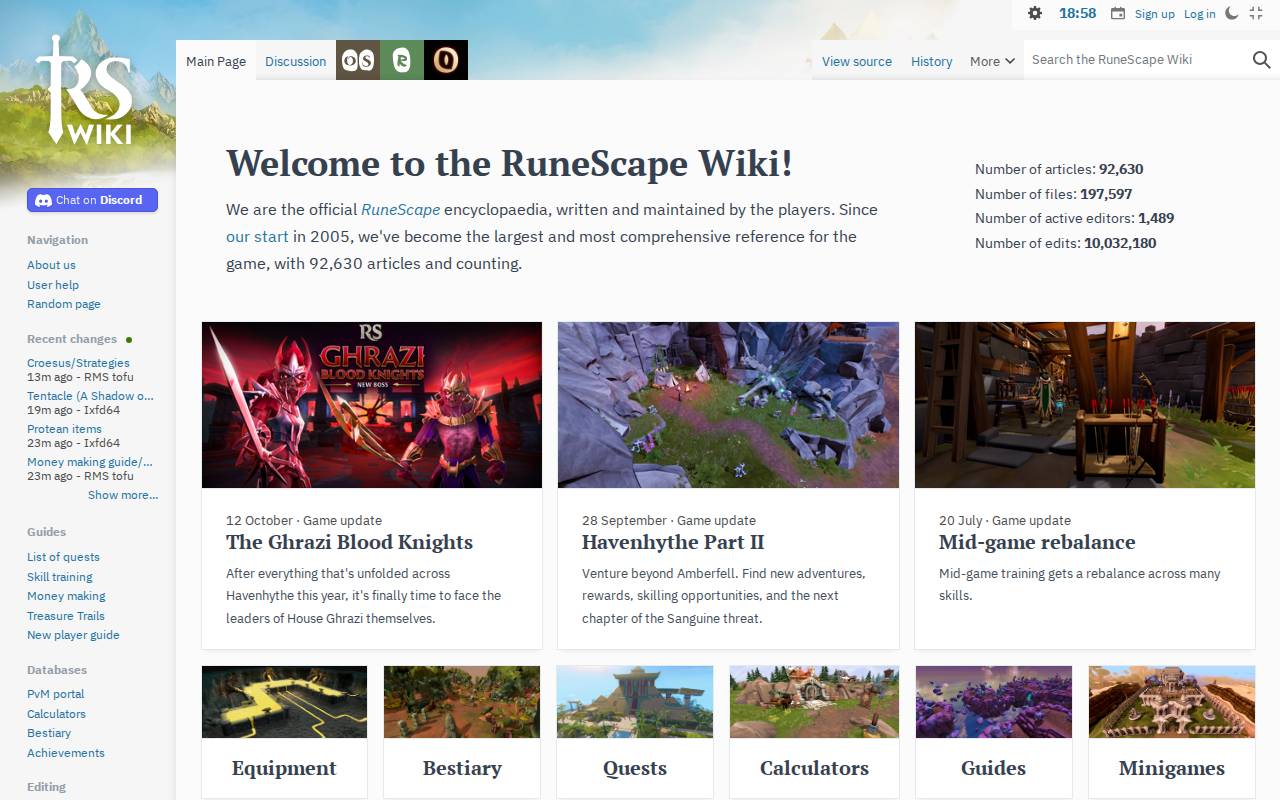Image resolution: width=1280 pixels, height=800 pixels.
Task: Click the 18:58 clock in the top bar
Action: pos(1078,13)
